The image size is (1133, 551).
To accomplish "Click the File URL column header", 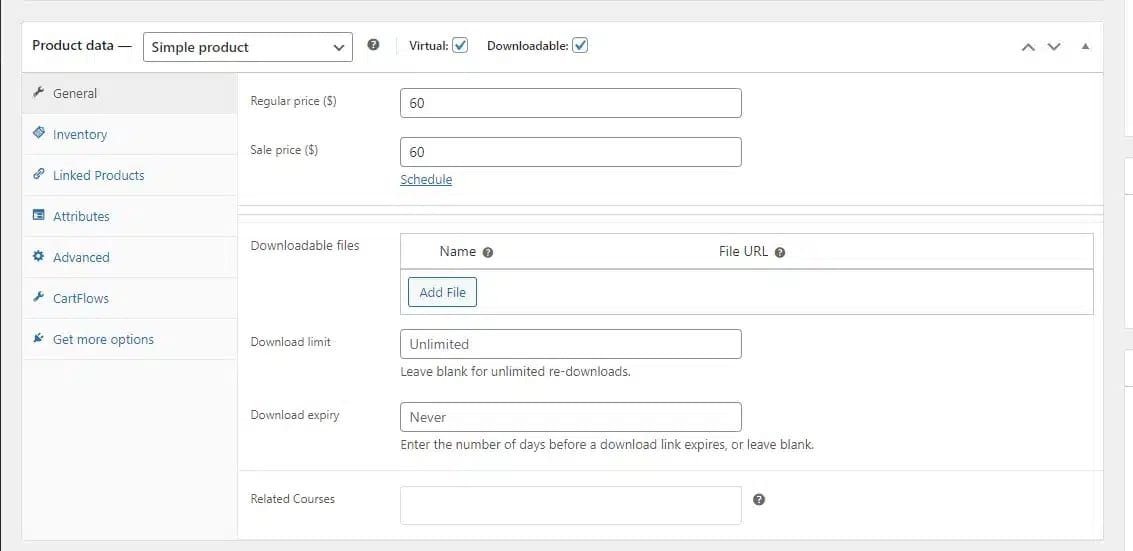I will pyautogui.click(x=744, y=251).
